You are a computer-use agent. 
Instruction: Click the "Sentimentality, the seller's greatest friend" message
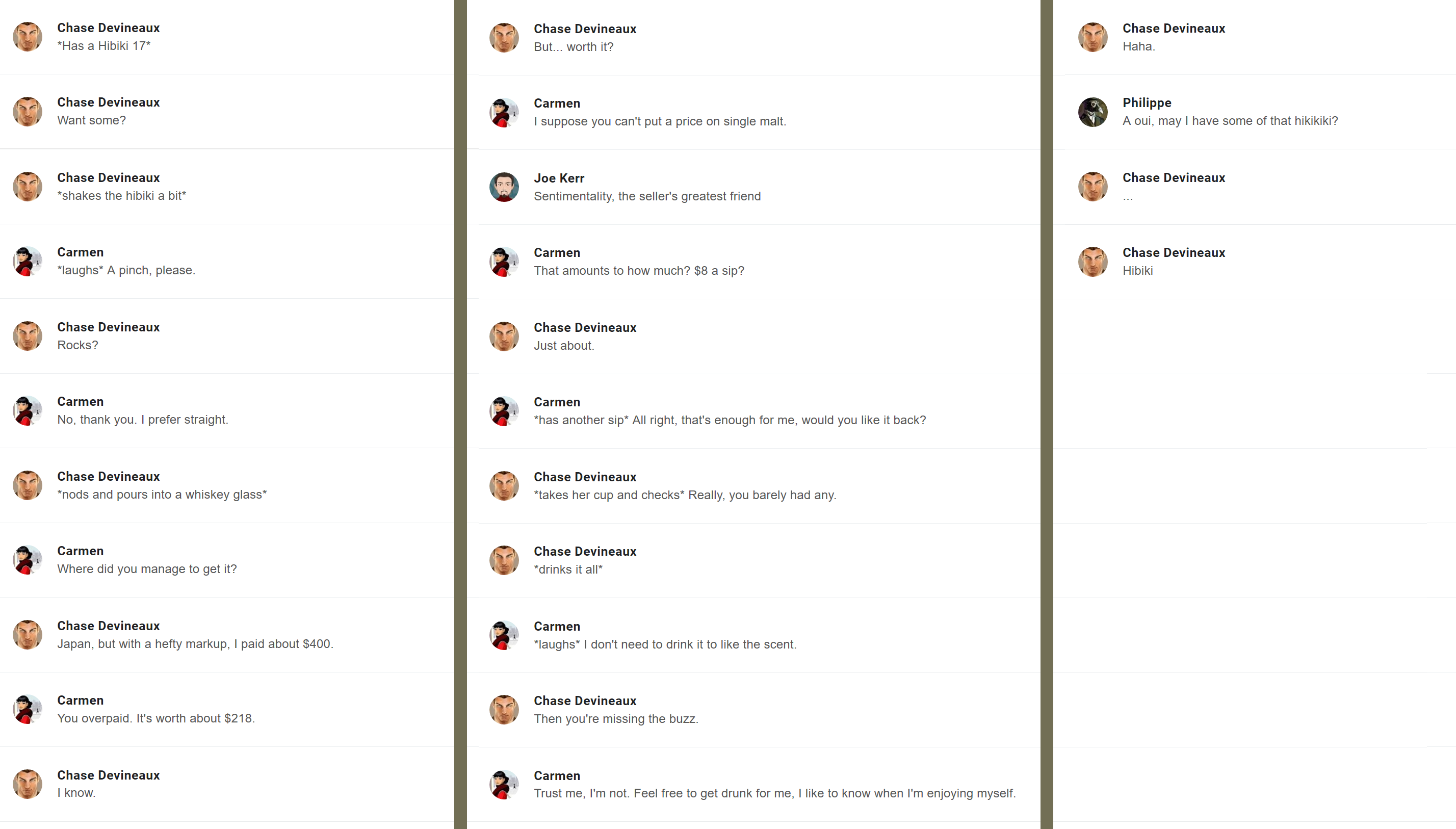[646, 196]
